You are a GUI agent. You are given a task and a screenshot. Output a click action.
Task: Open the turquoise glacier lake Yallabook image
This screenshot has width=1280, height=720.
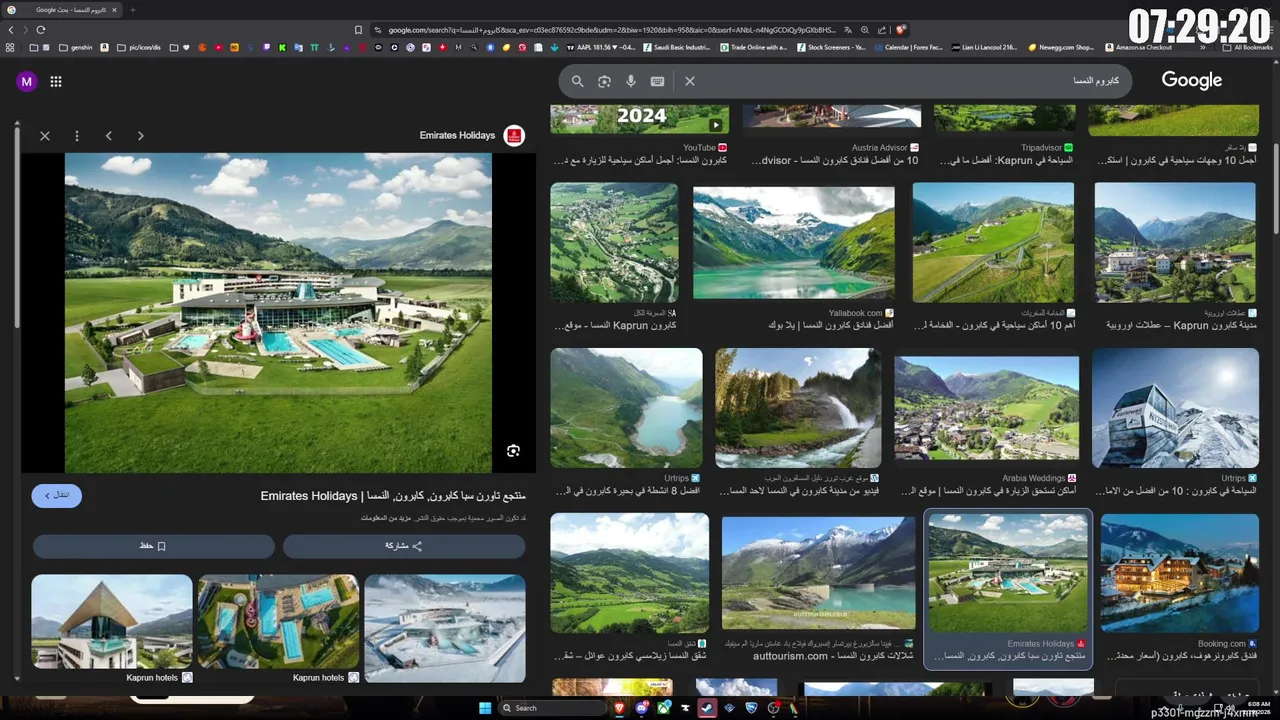click(794, 243)
